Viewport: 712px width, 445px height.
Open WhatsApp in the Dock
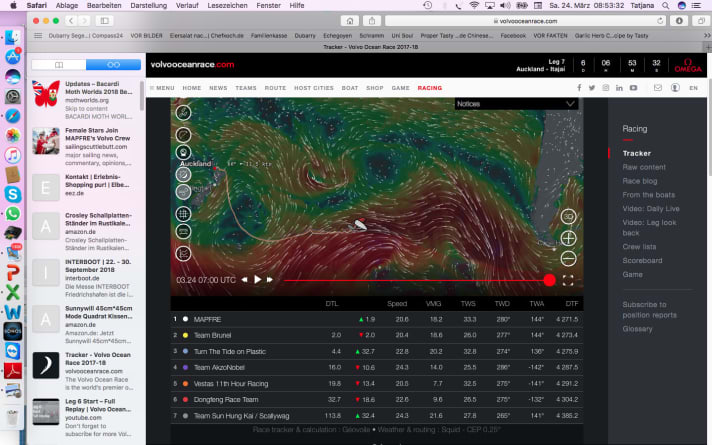(x=13, y=214)
